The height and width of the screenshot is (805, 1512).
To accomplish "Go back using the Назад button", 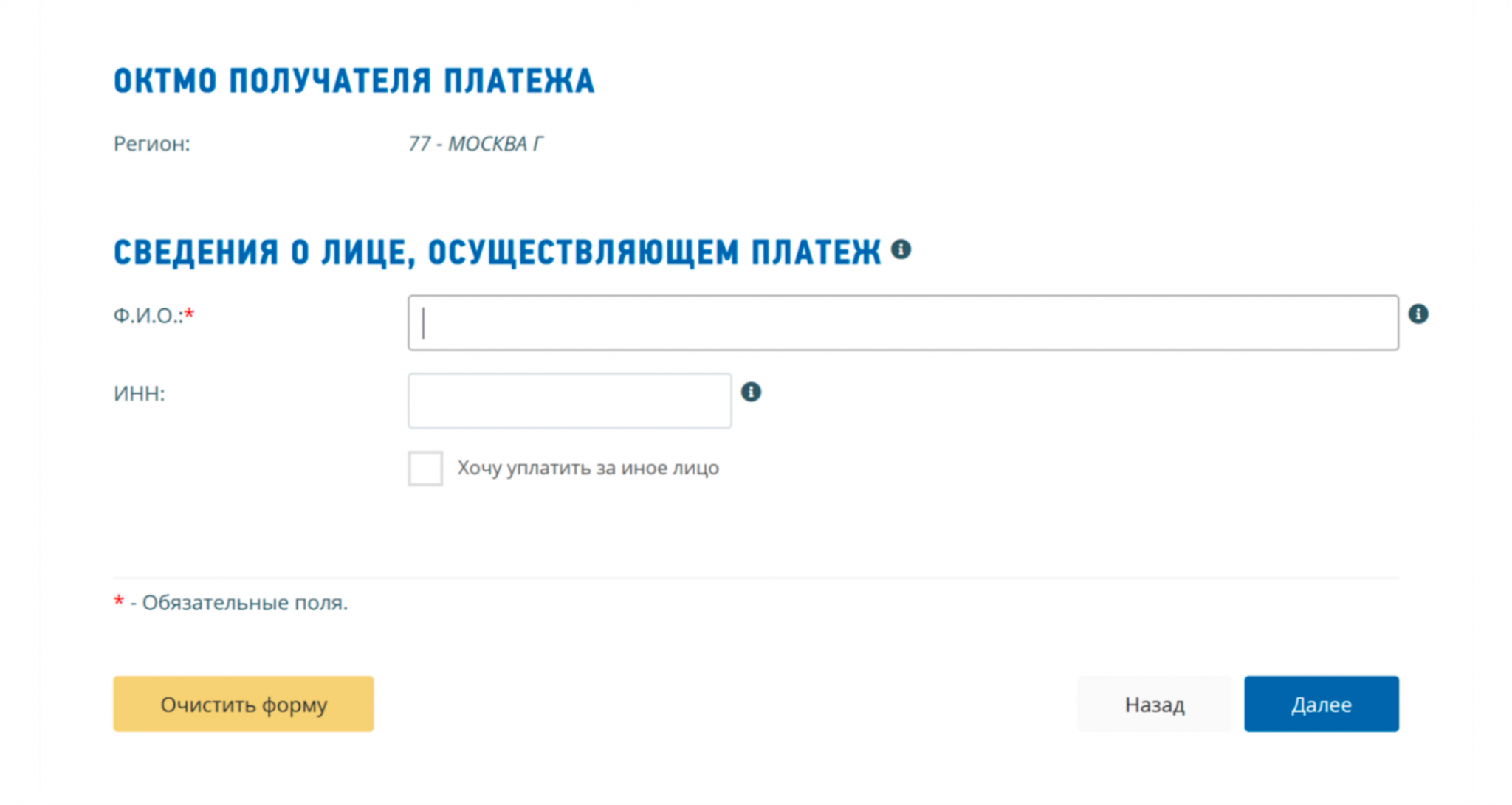I will pyautogui.click(x=1155, y=704).
